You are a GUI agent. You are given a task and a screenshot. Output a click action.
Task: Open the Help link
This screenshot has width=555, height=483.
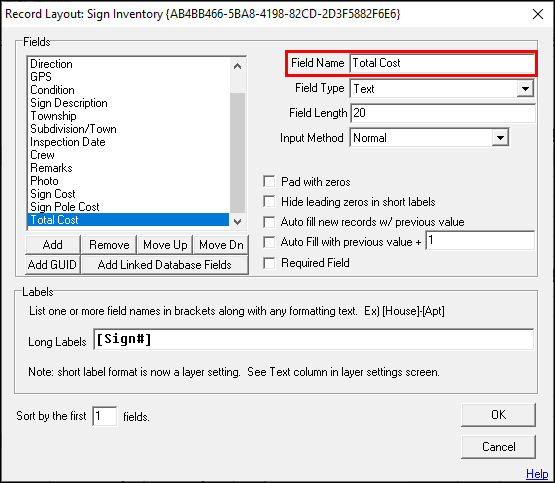[537, 473]
